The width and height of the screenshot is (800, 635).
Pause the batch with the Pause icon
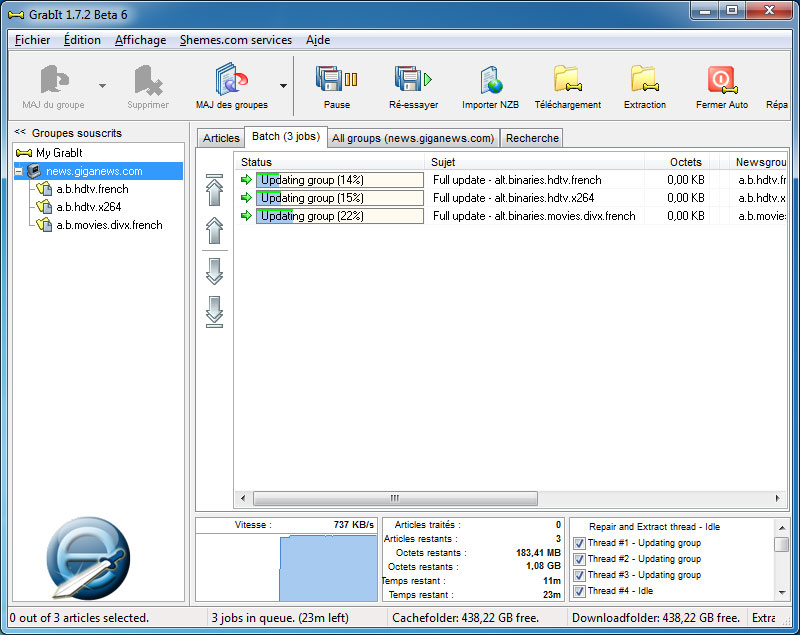[x=337, y=79]
